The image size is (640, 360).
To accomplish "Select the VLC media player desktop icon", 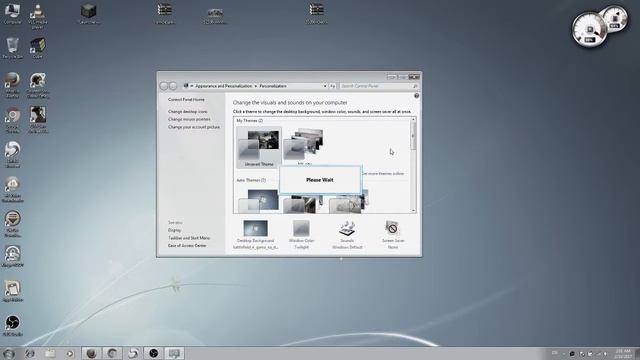I will coord(38,15).
